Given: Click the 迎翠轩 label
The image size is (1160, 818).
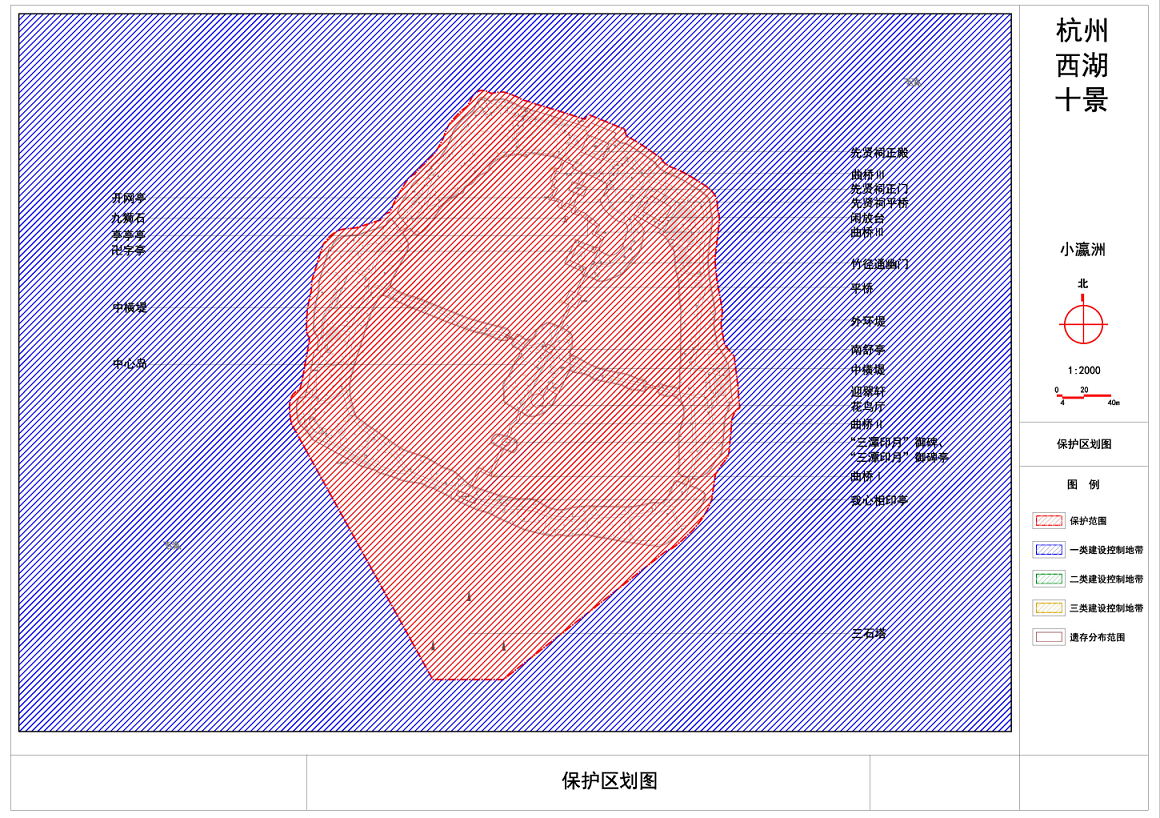Looking at the screenshot, I should tap(867, 392).
